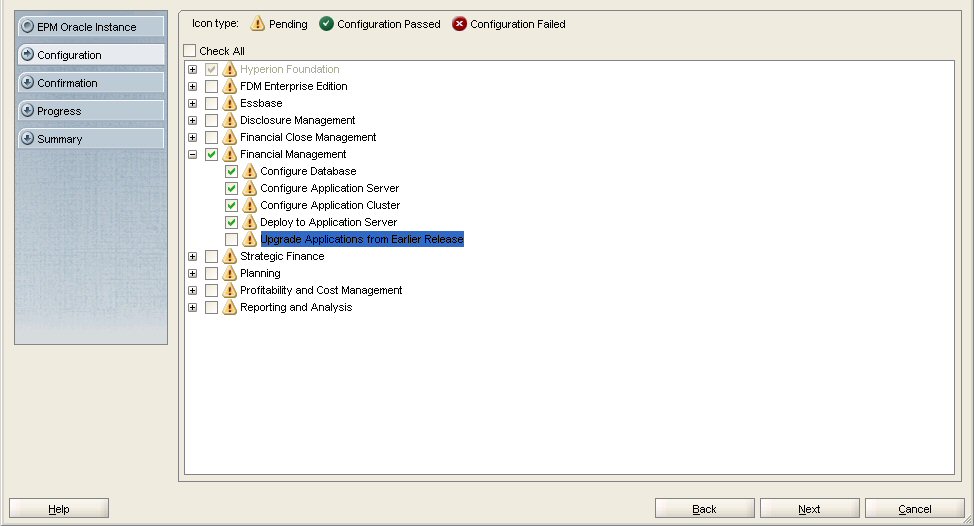Click the warning icon for Upgrade Applications from Earlier Release
Image resolution: width=974 pixels, height=526 pixels.
coord(250,239)
